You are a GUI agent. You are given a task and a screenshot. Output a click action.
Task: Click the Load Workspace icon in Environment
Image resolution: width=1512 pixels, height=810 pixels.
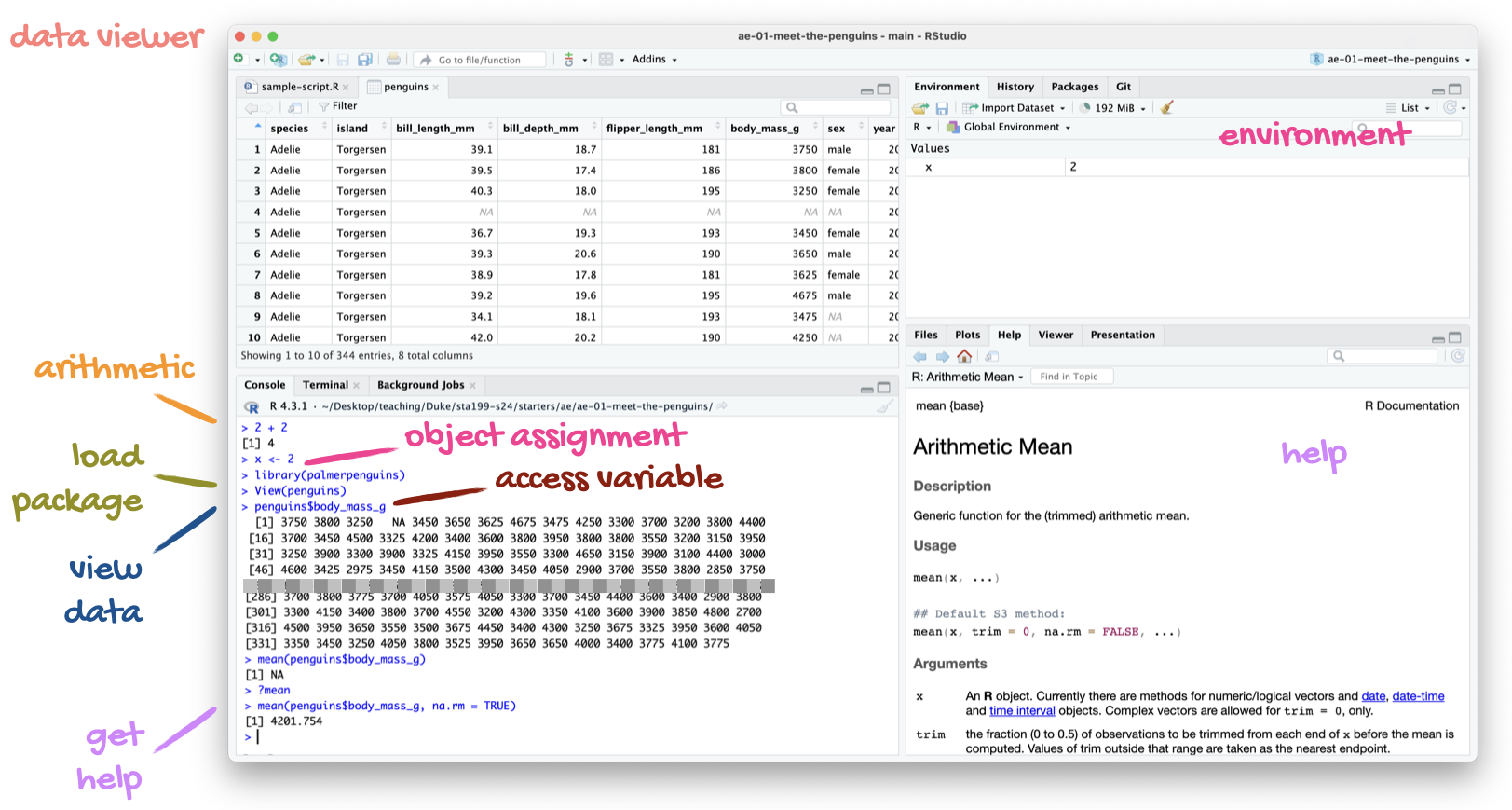pyautogui.click(x=920, y=108)
